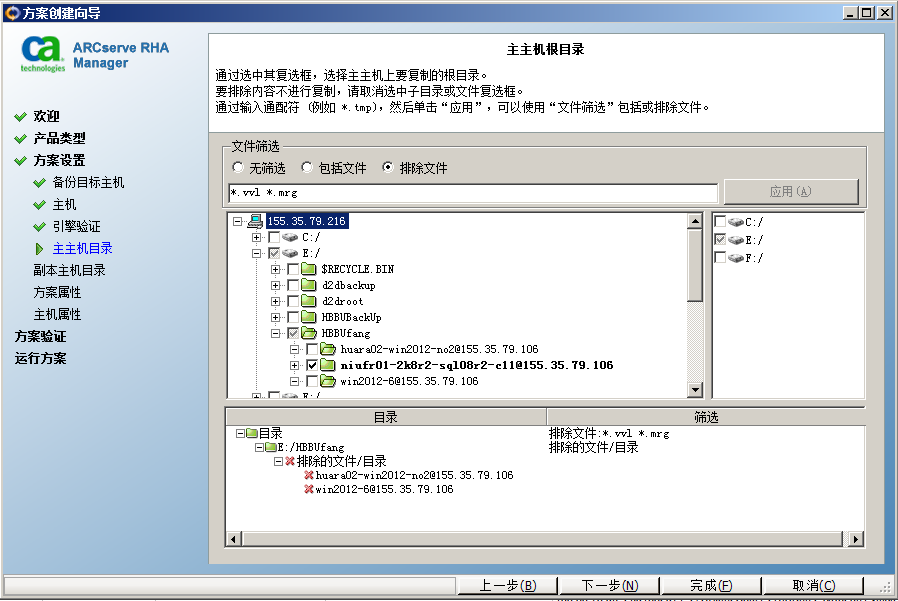Click the 目录 column header
This screenshot has height=601, width=898.
coord(386,417)
